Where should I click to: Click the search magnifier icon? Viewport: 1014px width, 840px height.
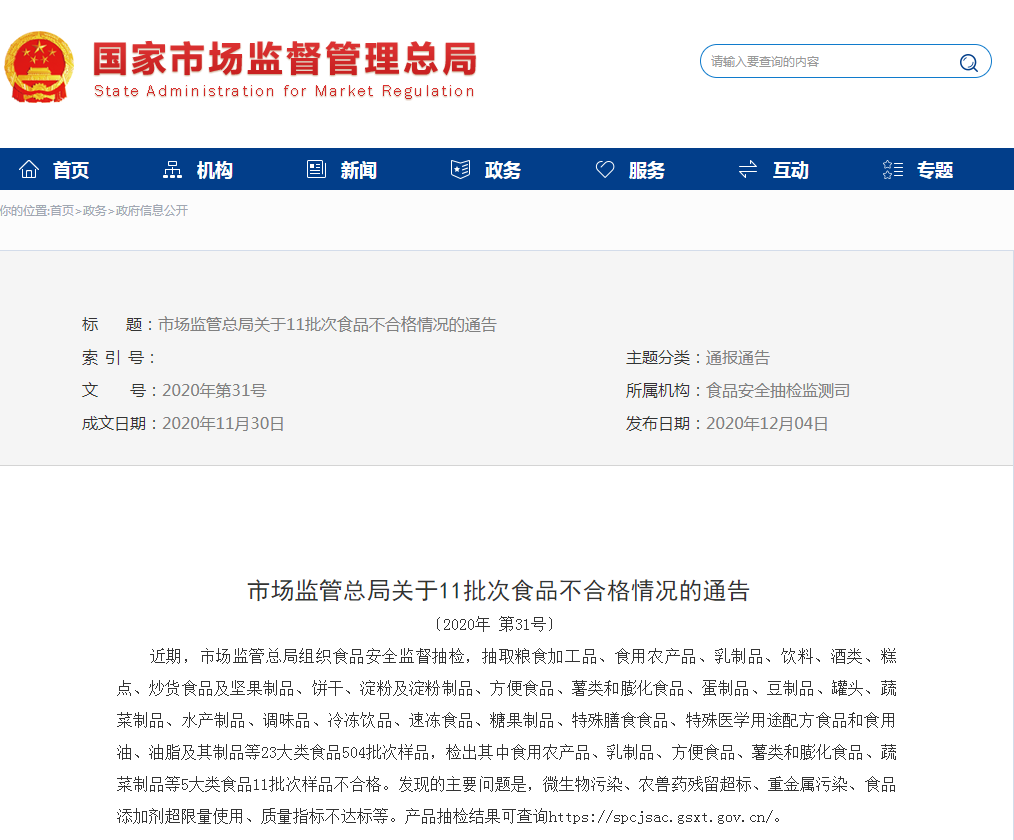point(968,62)
